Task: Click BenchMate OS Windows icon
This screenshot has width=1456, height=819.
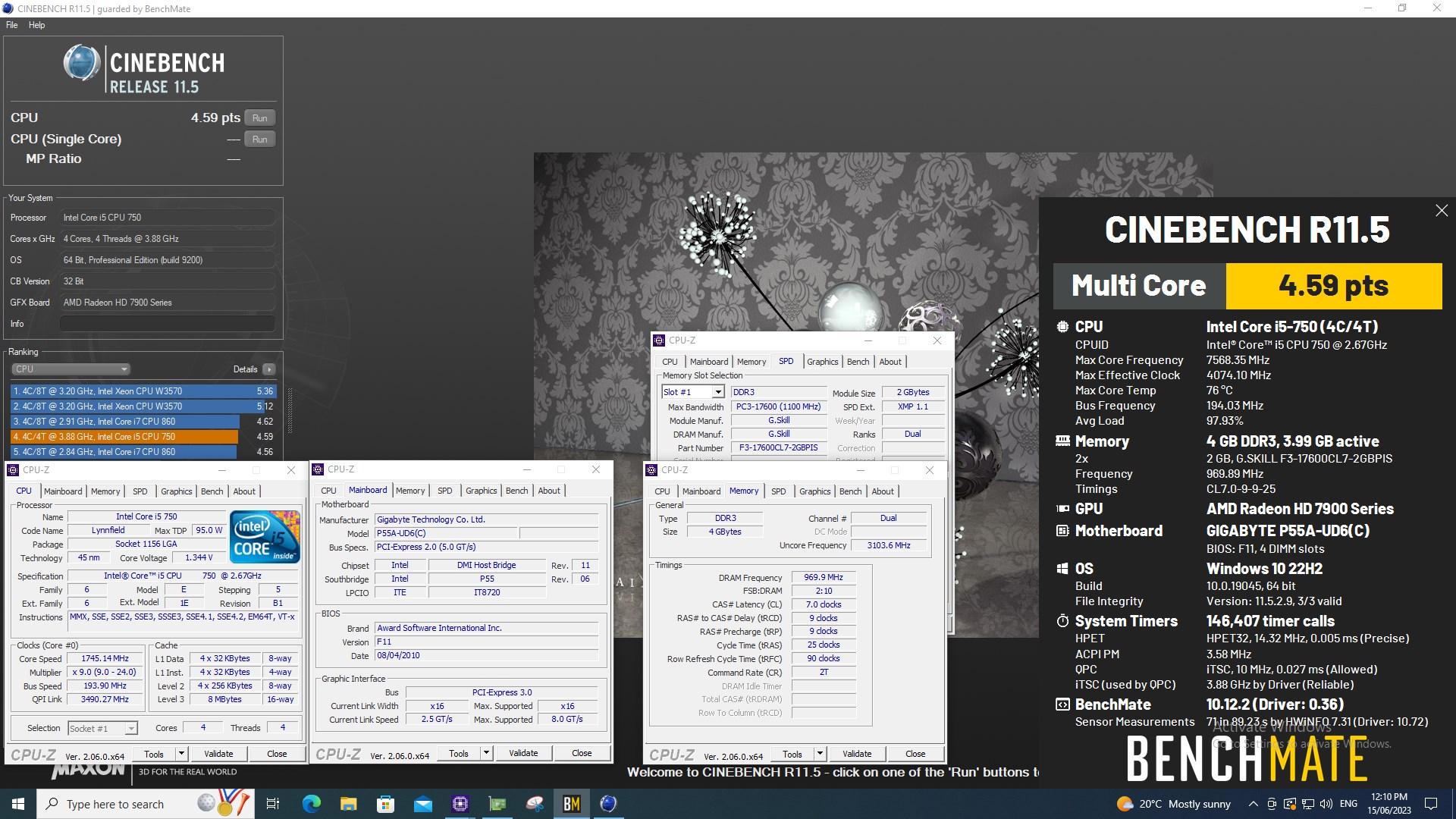Action: 1062,569
